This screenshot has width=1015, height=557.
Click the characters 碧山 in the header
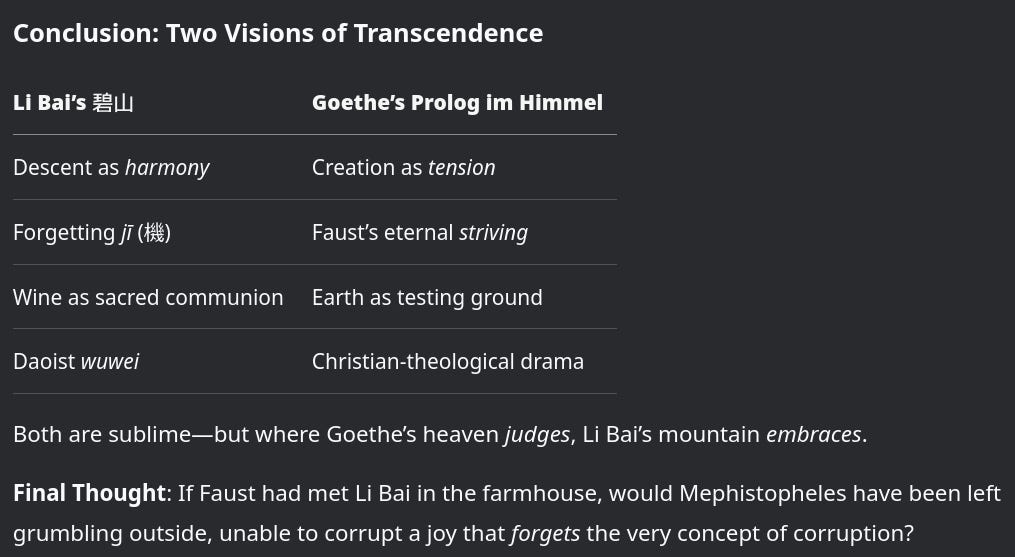113,102
